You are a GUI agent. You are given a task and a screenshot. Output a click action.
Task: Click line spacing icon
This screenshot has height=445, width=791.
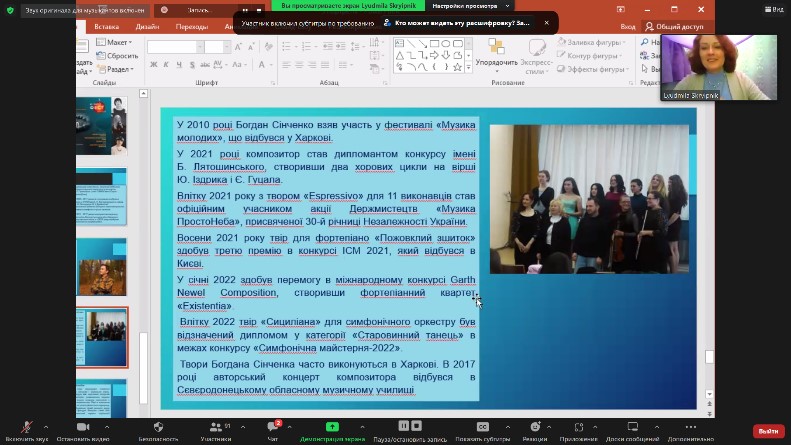pyautogui.click(x=355, y=46)
